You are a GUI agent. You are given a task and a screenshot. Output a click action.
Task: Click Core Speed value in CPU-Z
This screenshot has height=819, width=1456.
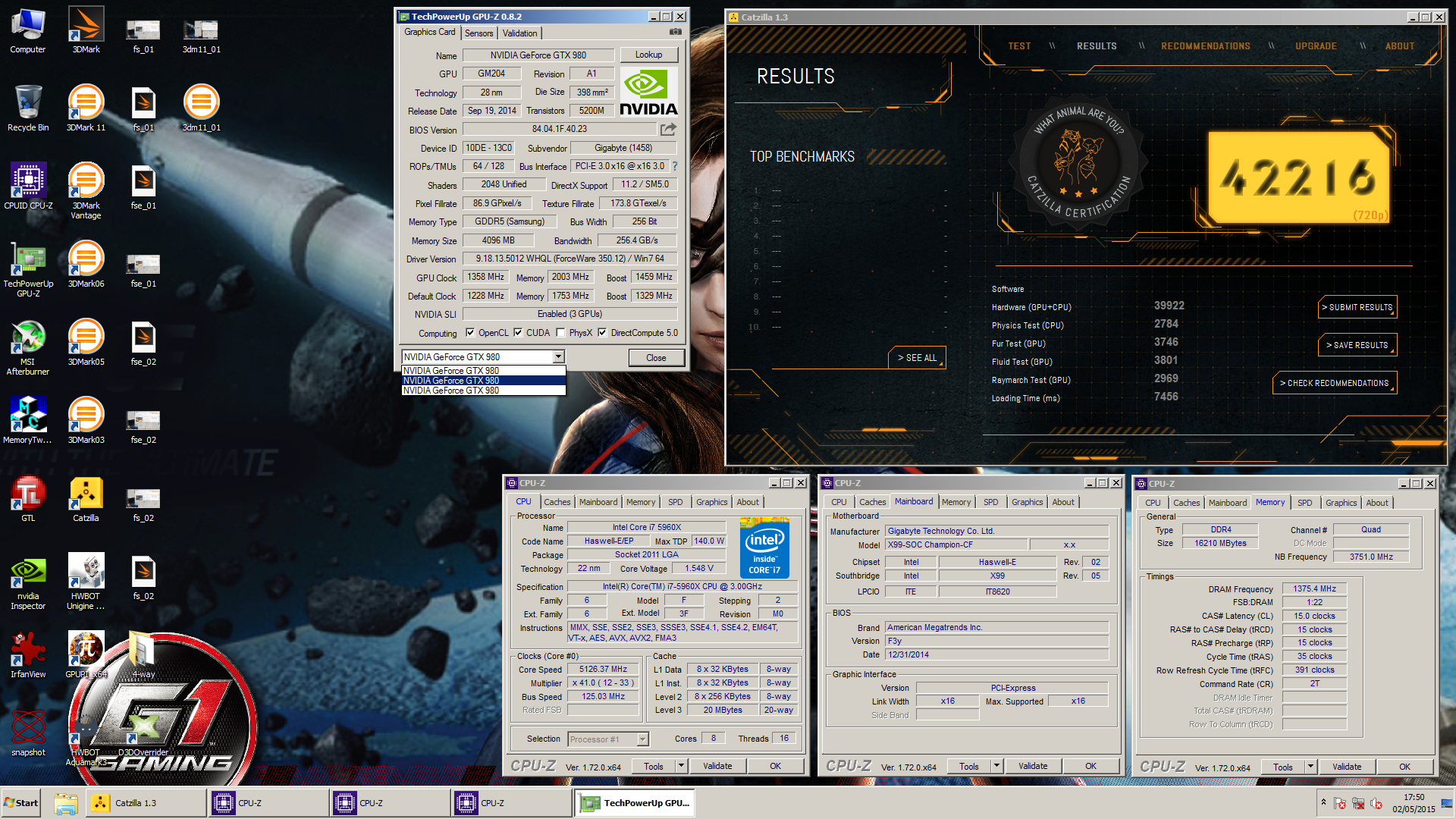point(603,670)
